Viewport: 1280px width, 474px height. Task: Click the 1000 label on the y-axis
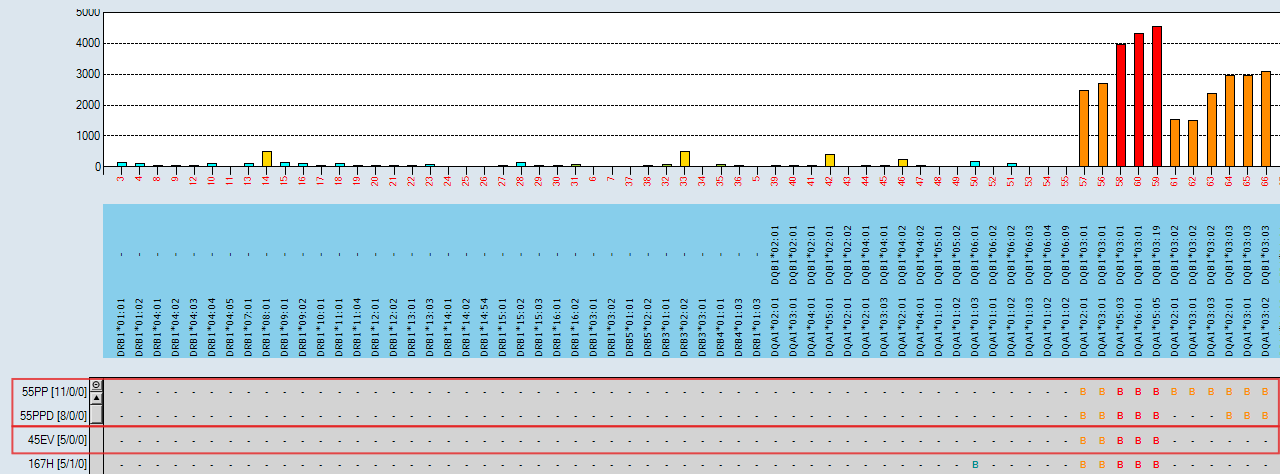tap(87, 135)
